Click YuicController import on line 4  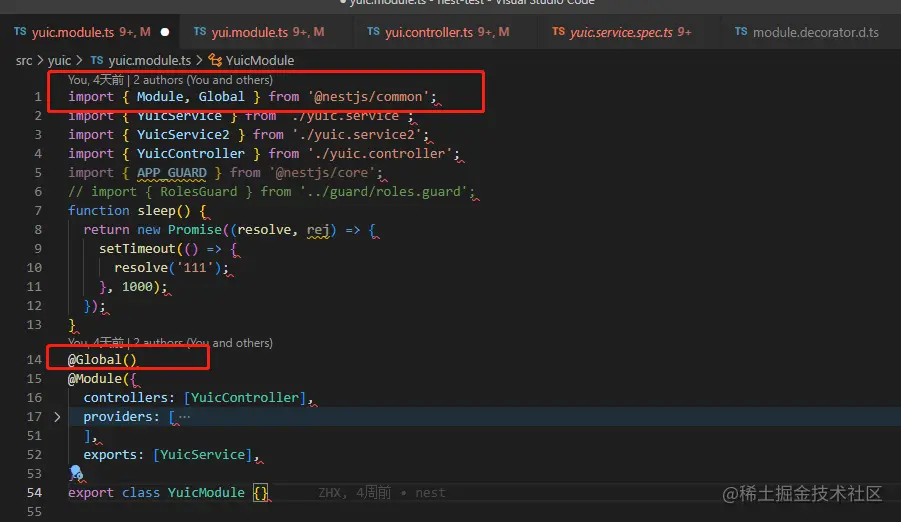coord(190,153)
